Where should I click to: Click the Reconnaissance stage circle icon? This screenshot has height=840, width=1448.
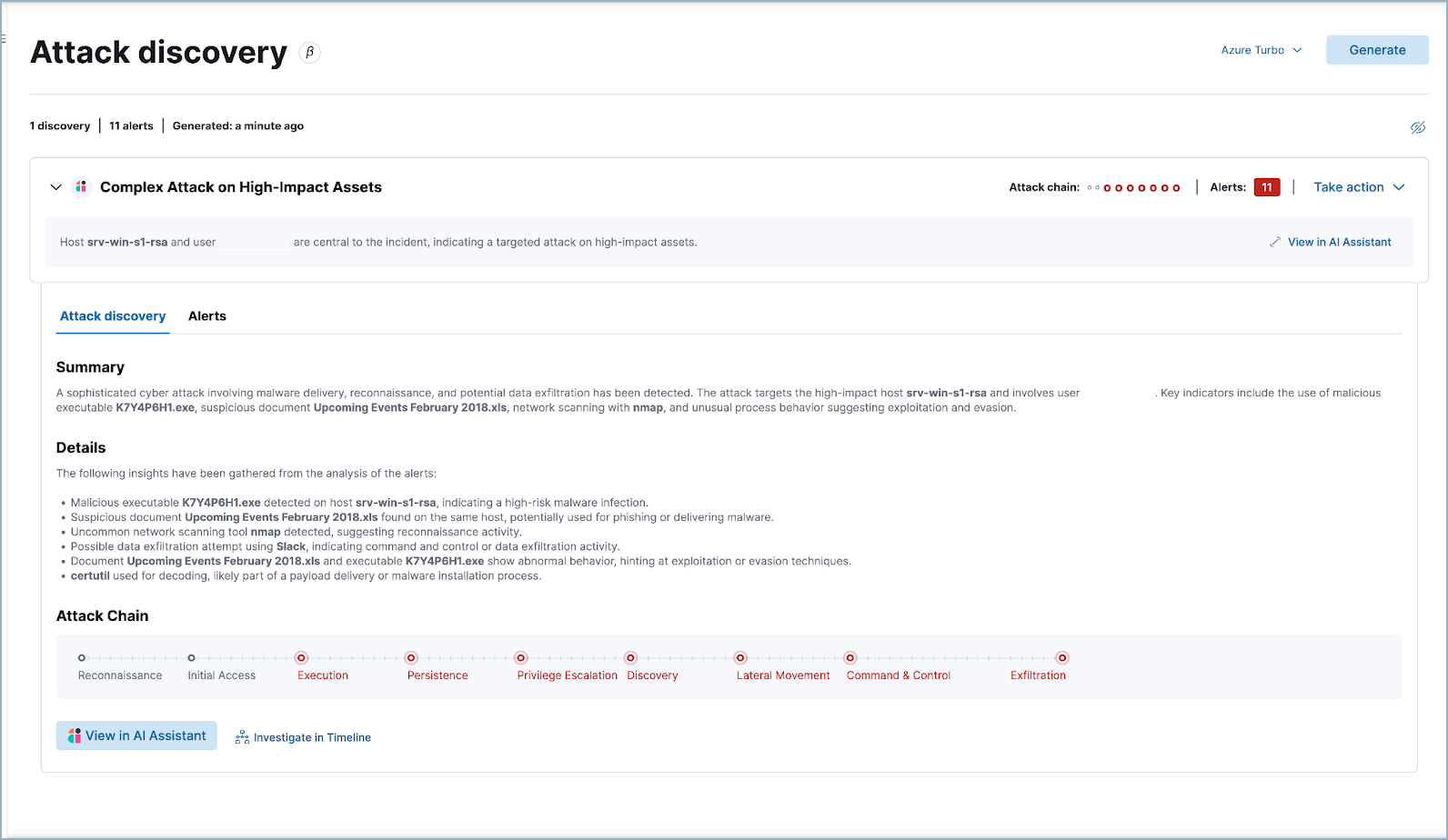click(82, 658)
